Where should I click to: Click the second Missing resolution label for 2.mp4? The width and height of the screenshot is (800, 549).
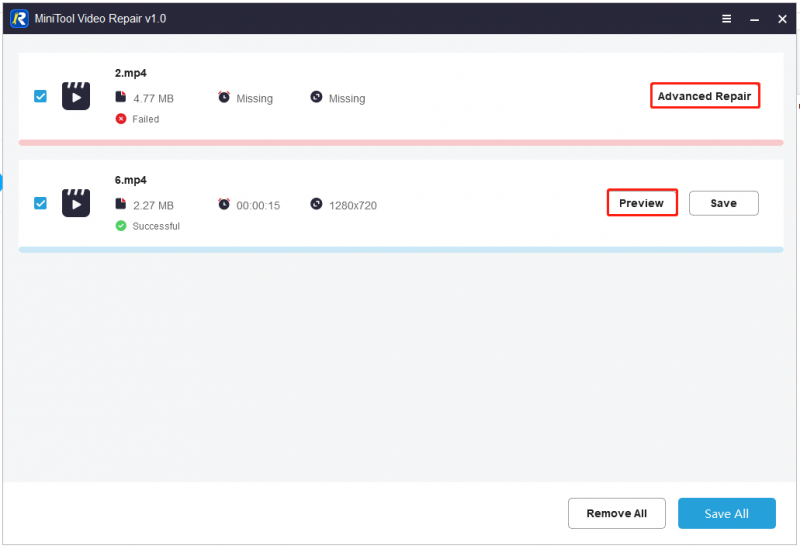[x=347, y=98]
